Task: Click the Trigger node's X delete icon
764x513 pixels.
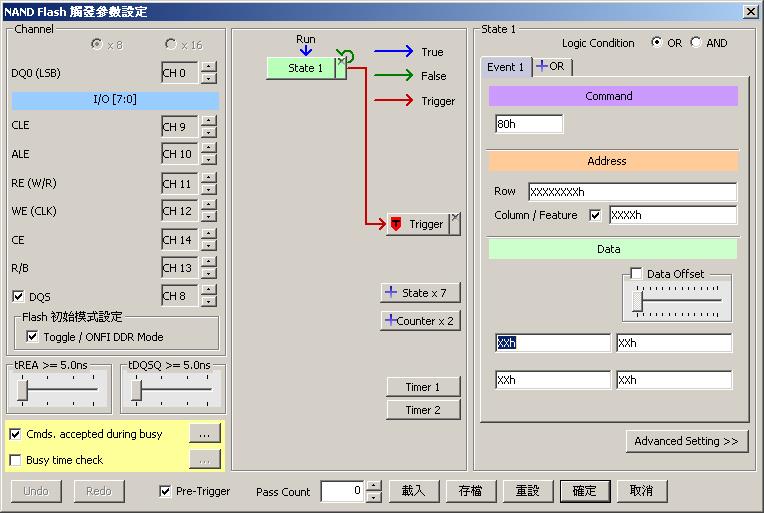Action: click(455, 218)
